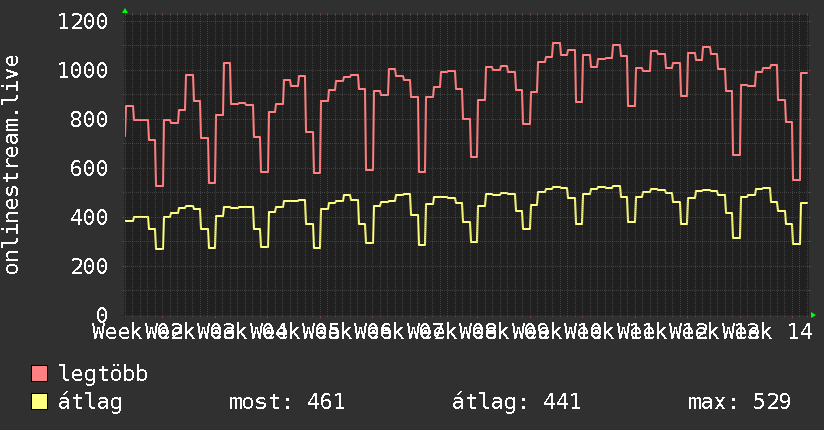Screen dimensions: 824x430
Task: Click the most: 461 value
Action: point(287,402)
